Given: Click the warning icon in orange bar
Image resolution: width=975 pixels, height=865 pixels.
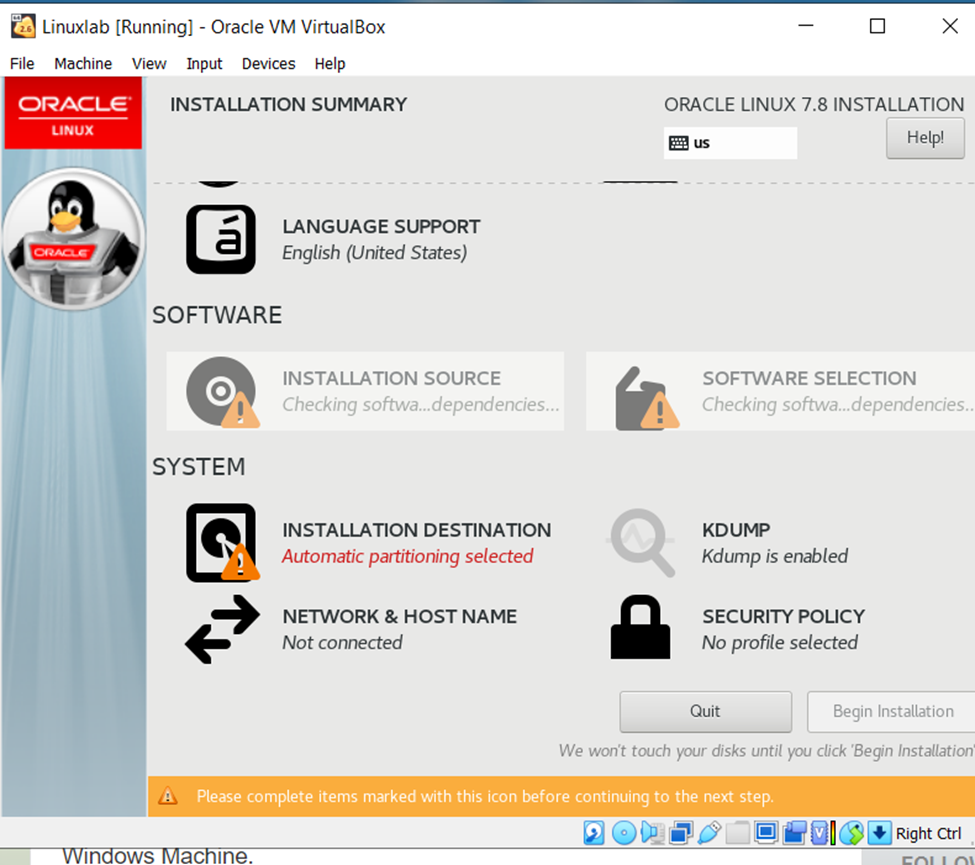Looking at the screenshot, I should (167, 796).
